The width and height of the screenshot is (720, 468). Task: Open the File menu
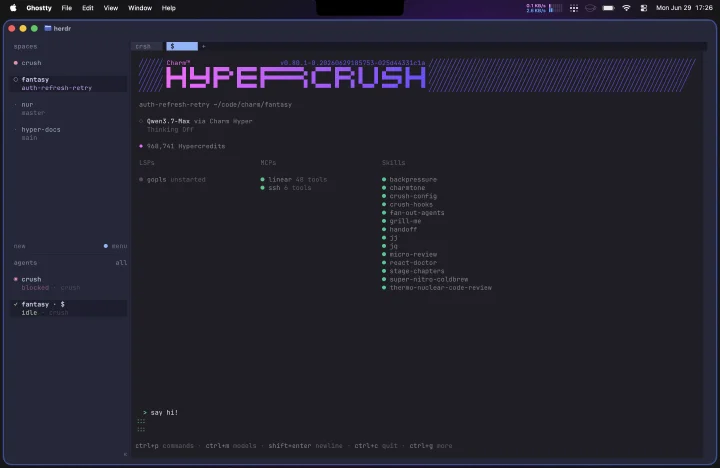click(x=67, y=8)
